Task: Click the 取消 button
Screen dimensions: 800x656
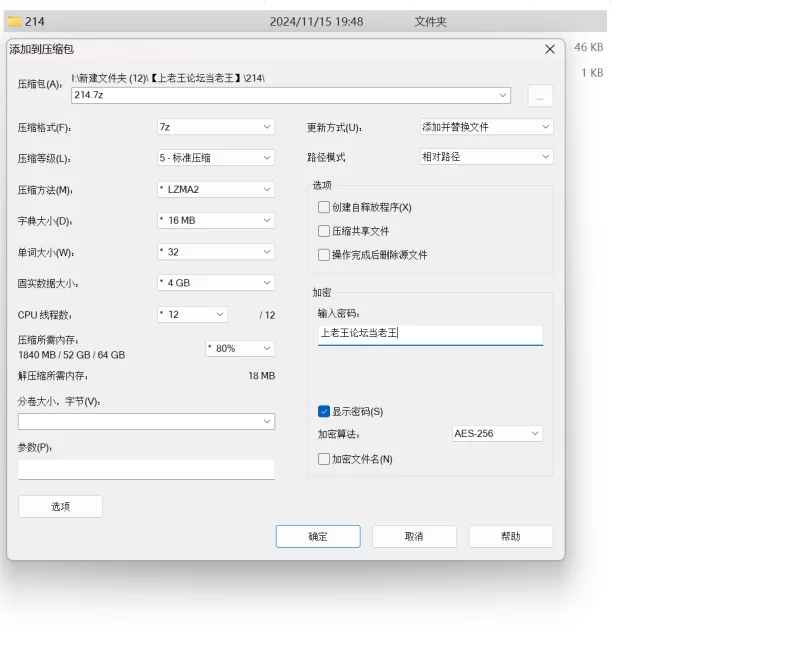Action: (414, 537)
